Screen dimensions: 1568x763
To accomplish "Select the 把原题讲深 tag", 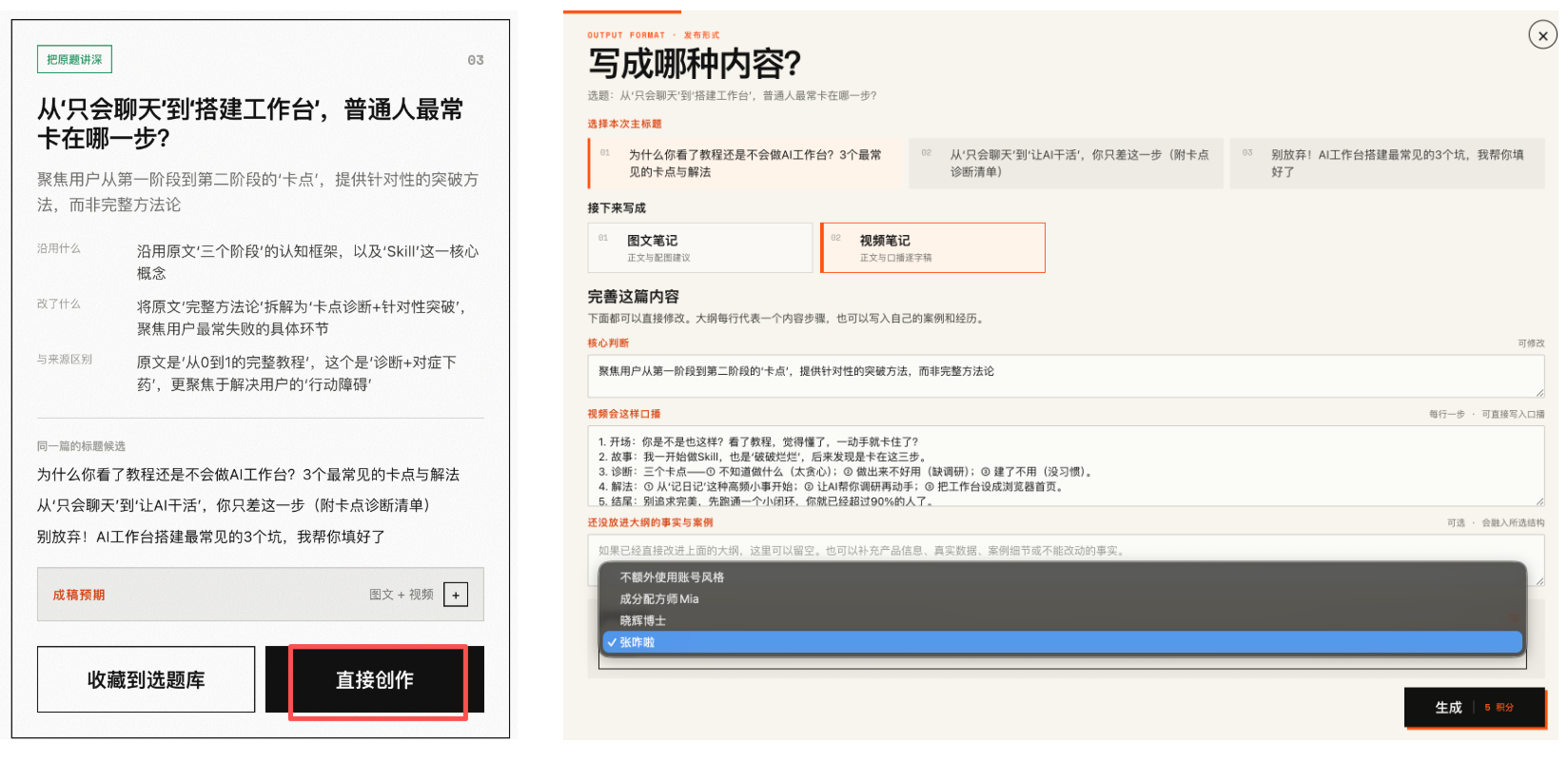I will [74, 59].
